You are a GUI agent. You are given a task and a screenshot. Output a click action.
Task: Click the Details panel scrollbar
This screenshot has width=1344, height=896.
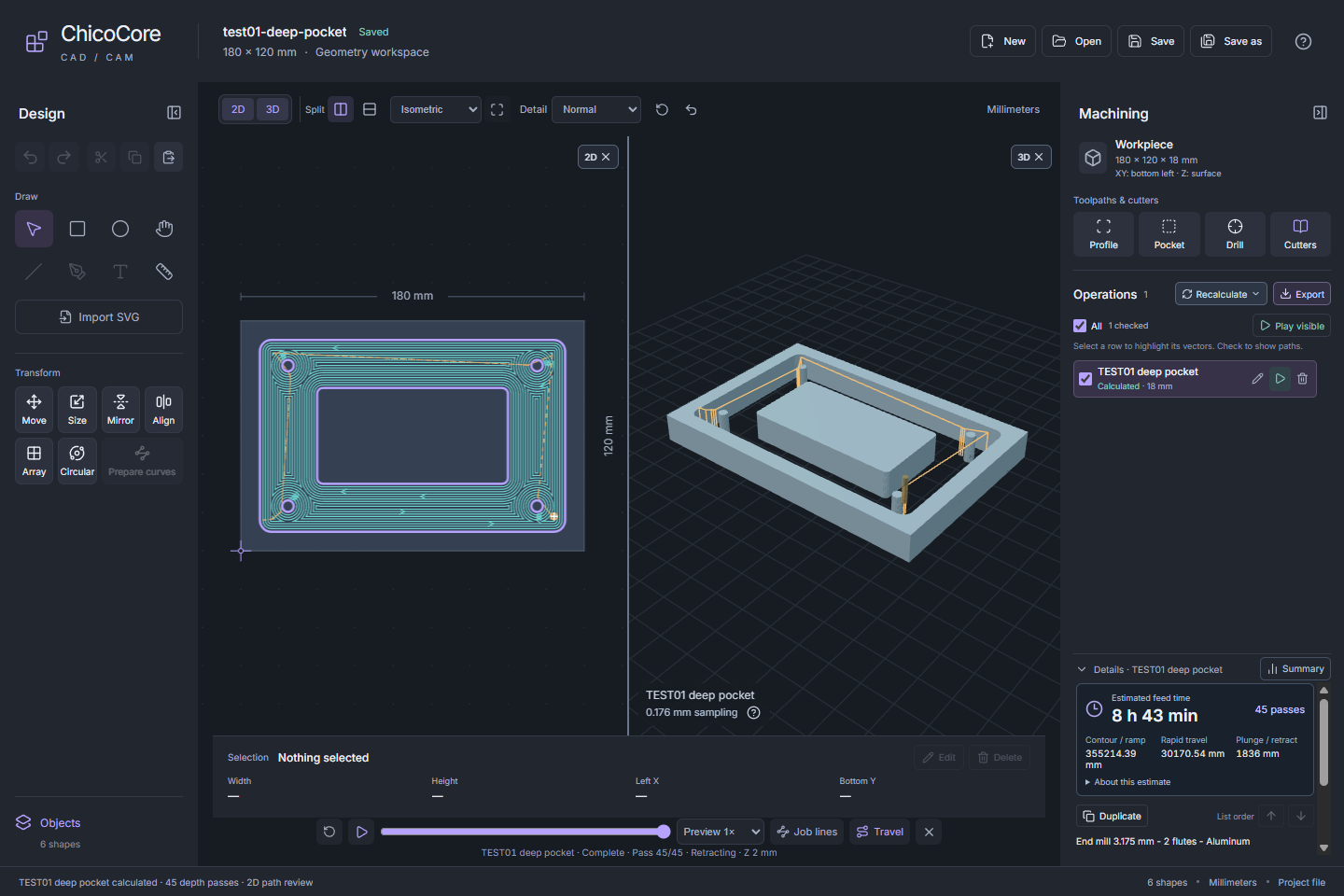click(1323, 742)
